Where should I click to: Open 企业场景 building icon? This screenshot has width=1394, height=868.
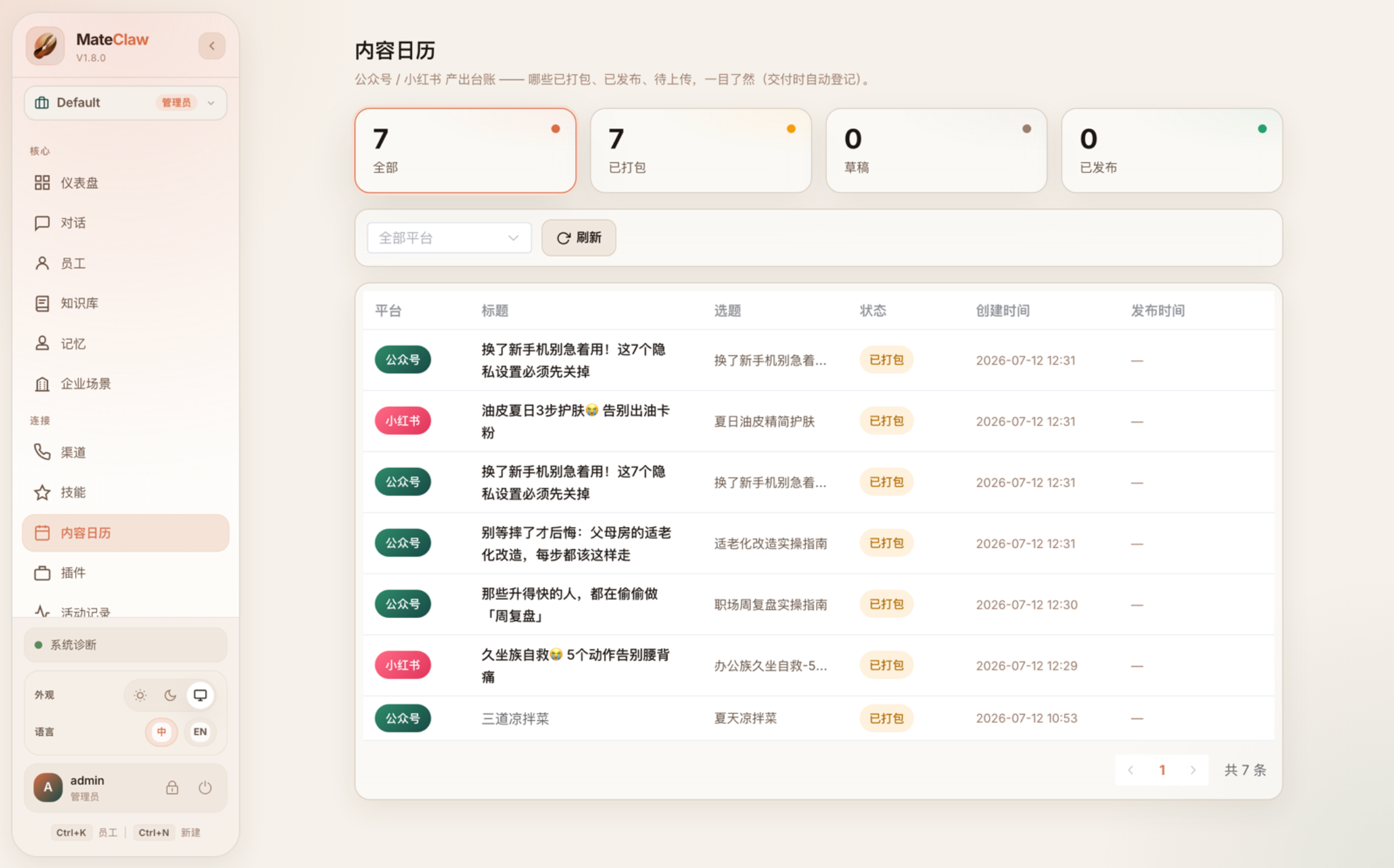42,384
